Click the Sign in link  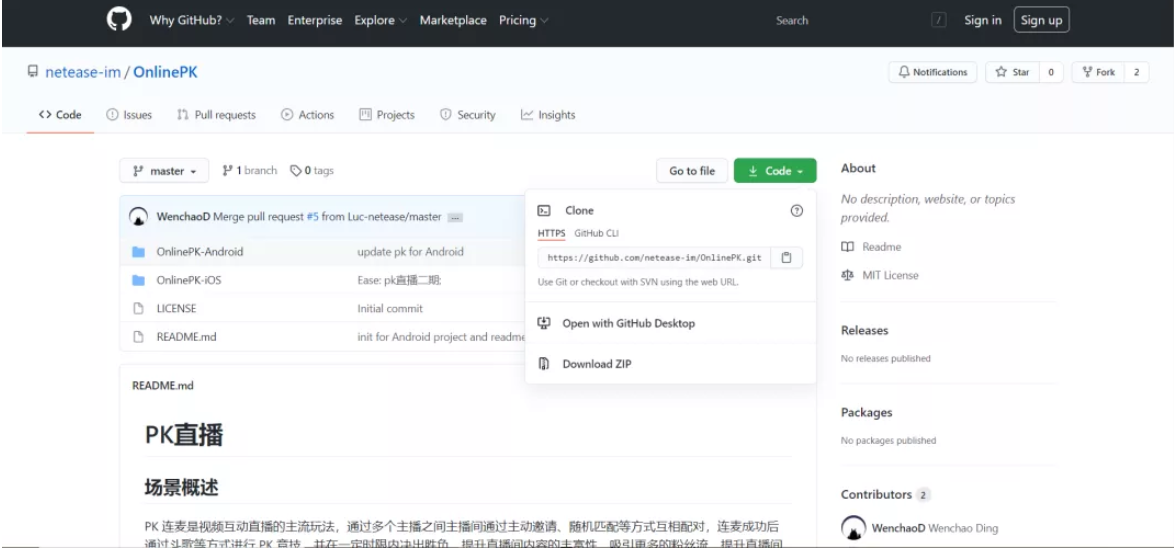tap(983, 20)
